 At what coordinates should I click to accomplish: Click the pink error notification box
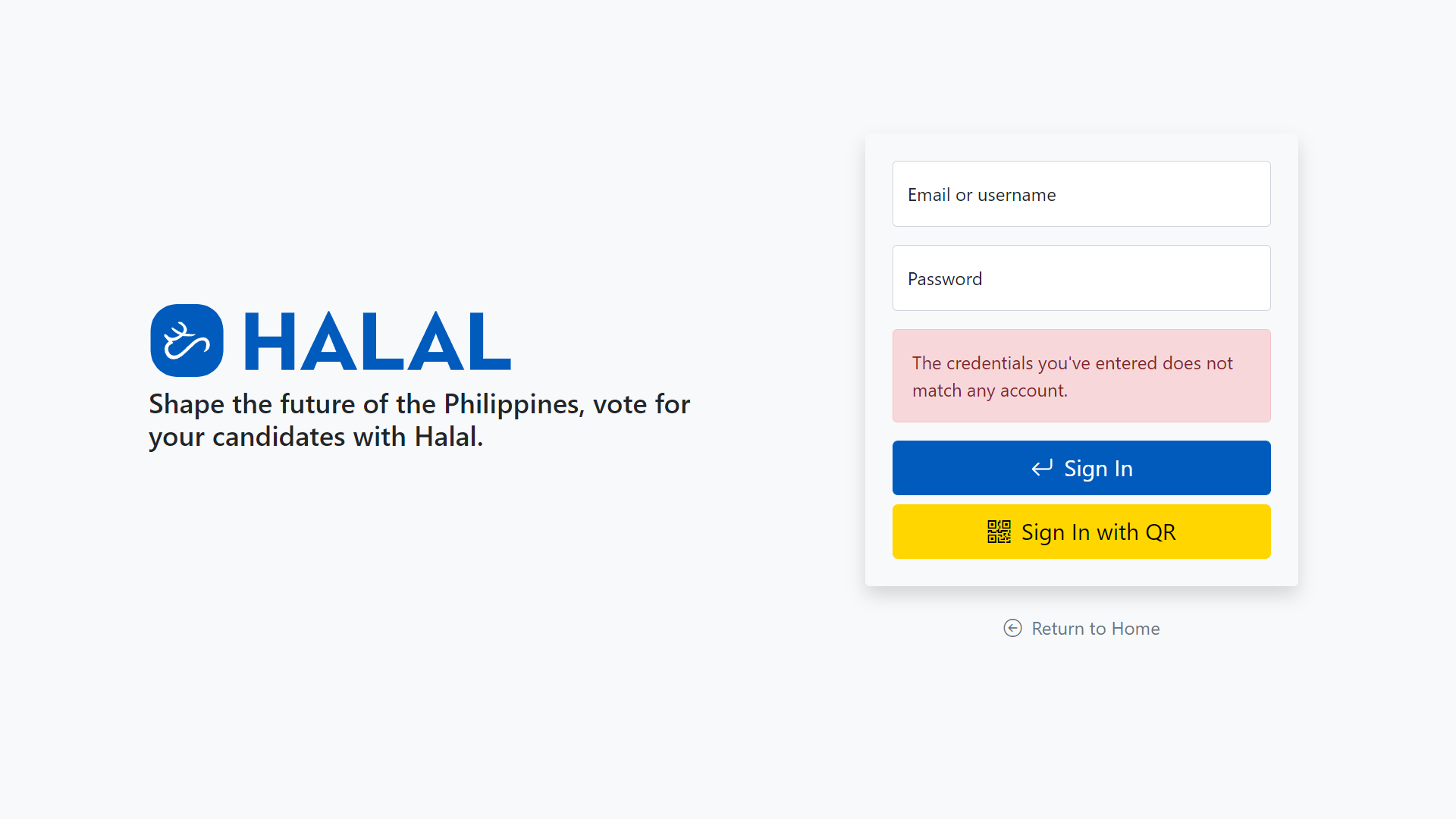coord(1081,376)
